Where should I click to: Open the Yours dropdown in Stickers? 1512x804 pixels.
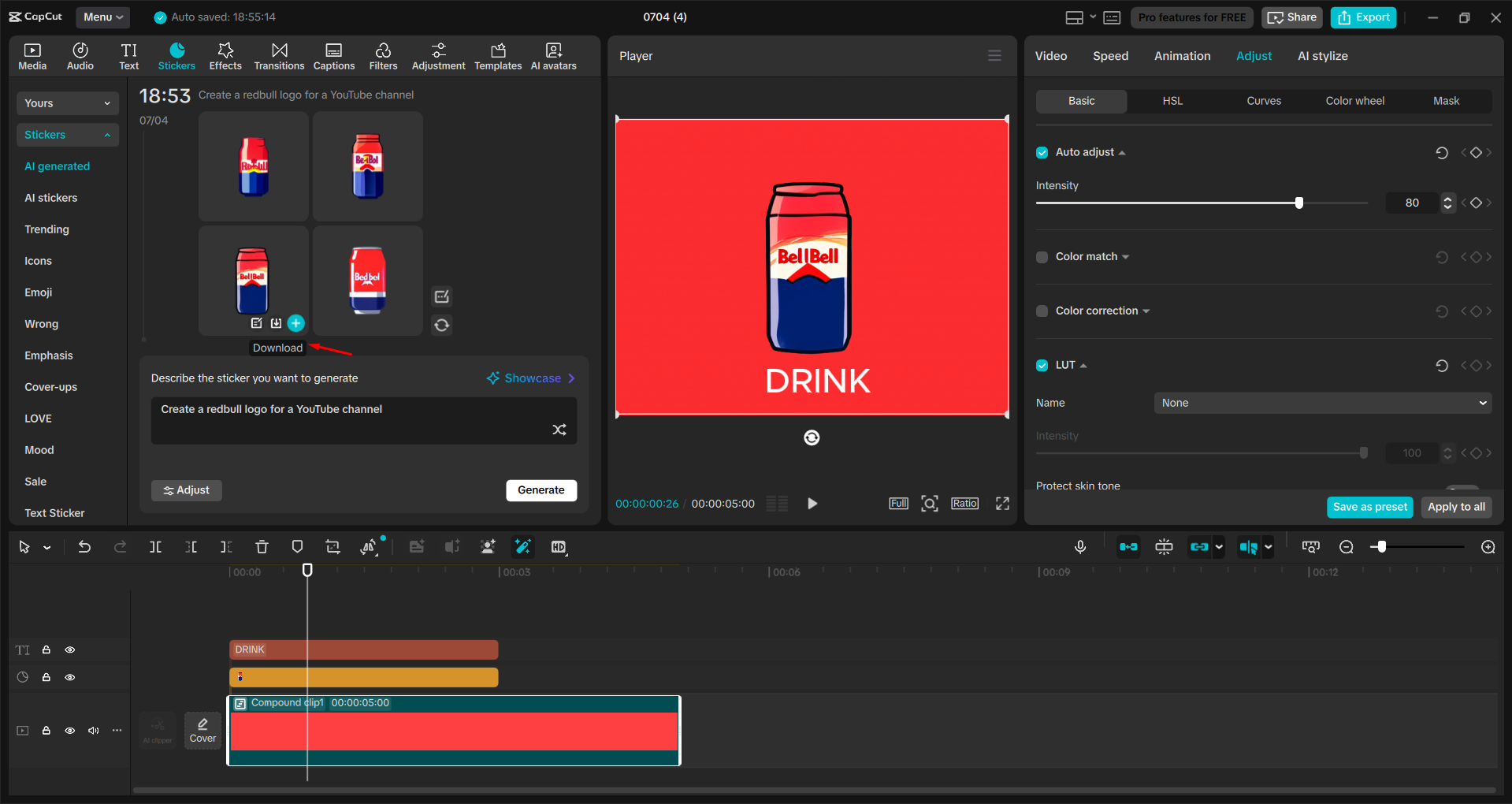[x=67, y=103]
